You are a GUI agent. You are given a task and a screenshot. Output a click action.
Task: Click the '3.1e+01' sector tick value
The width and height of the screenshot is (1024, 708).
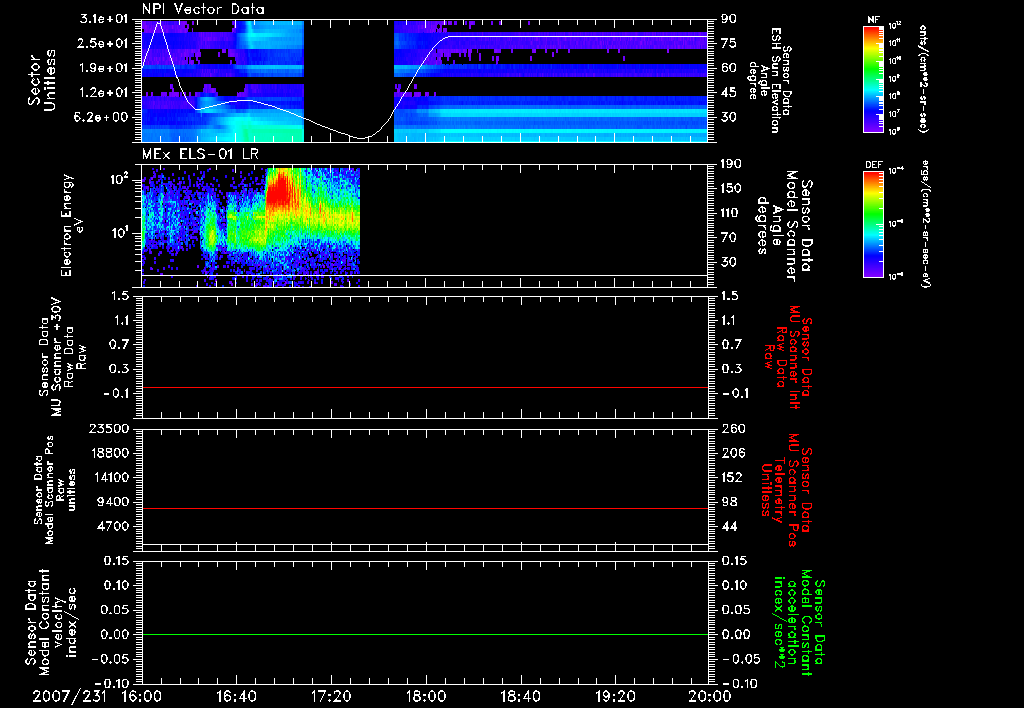(x=104, y=19)
